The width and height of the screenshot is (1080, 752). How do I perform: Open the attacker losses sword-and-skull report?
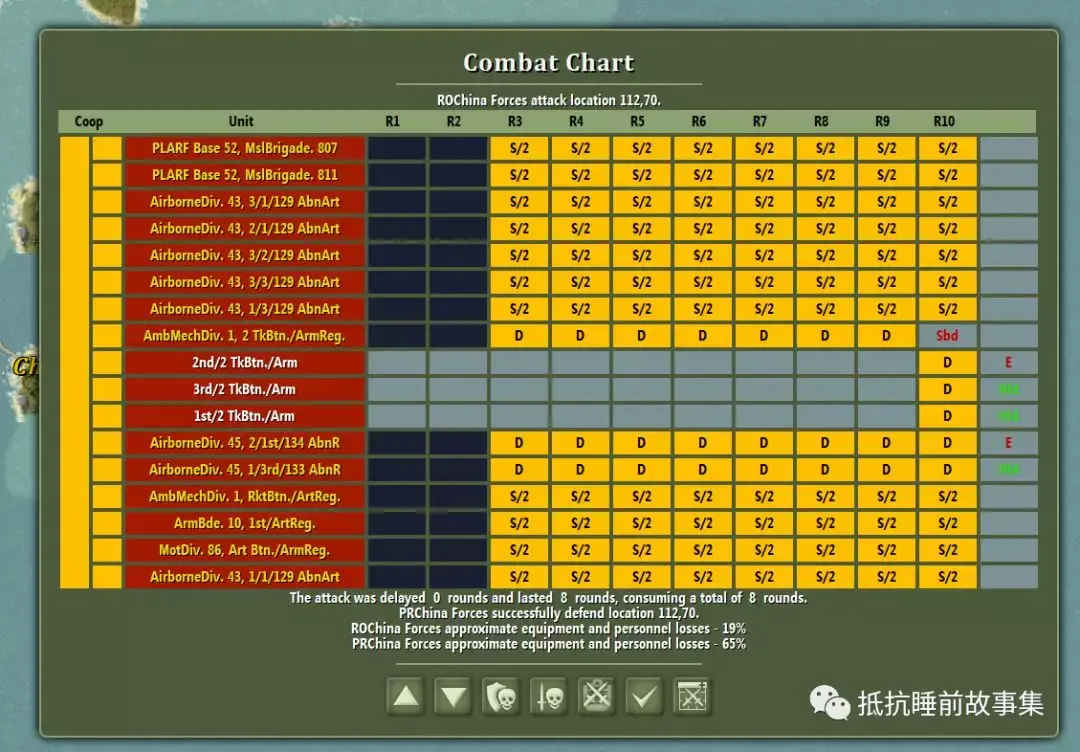tap(549, 697)
